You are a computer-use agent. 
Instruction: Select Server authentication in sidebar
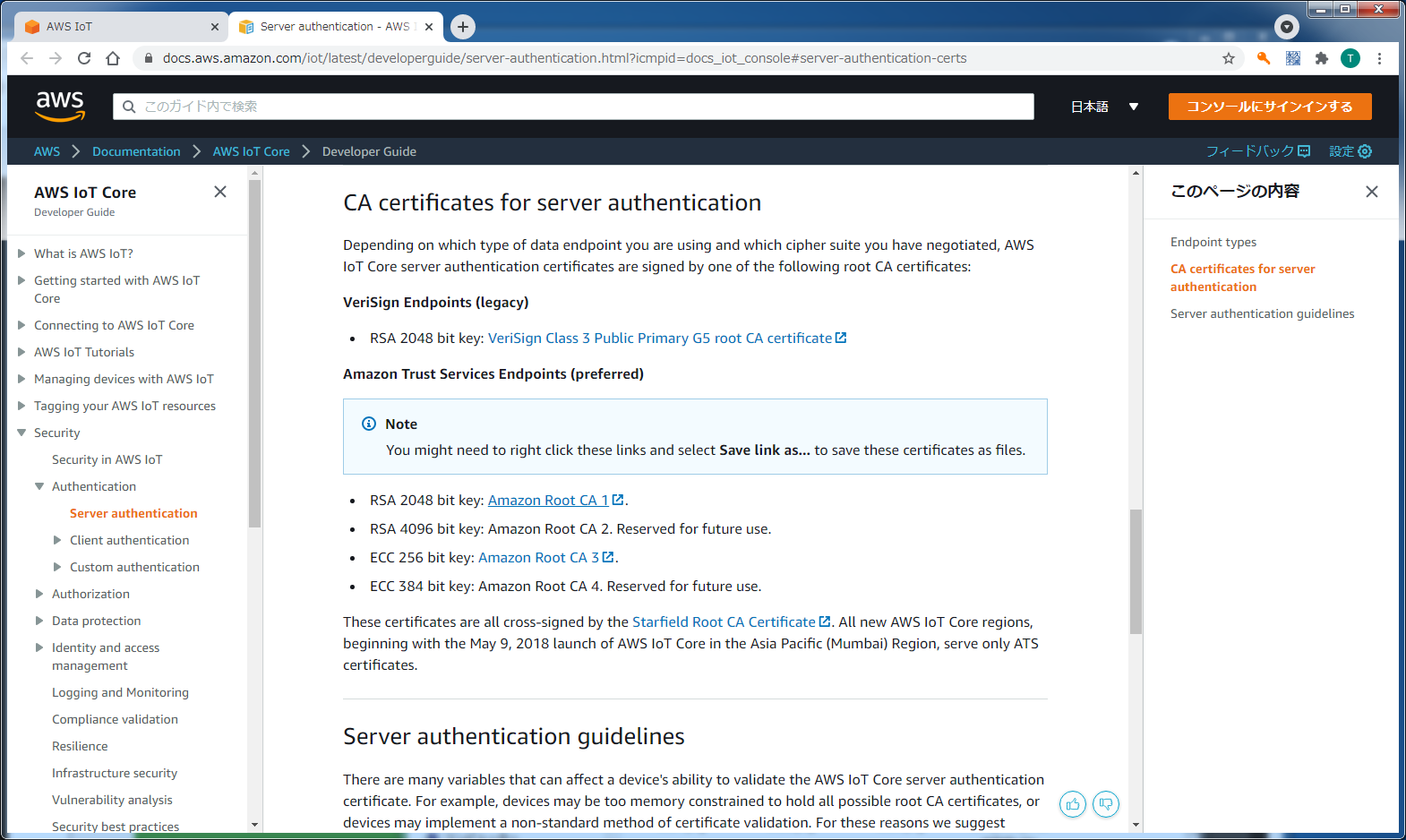(x=133, y=513)
